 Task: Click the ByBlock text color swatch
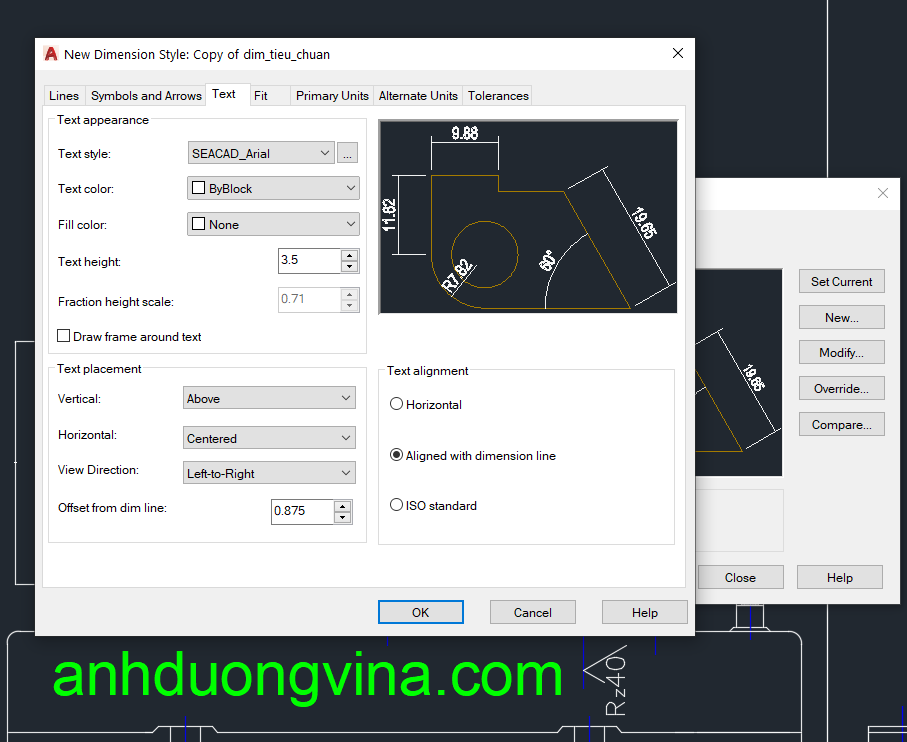click(x=198, y=188)
